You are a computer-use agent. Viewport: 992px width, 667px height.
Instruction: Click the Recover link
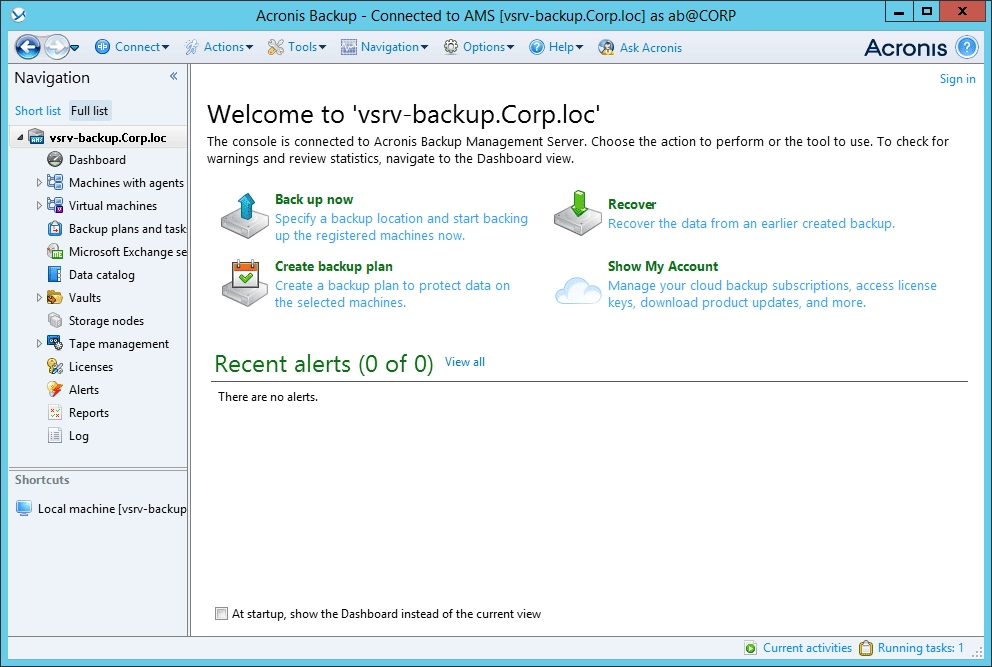[x=631, y=204]
